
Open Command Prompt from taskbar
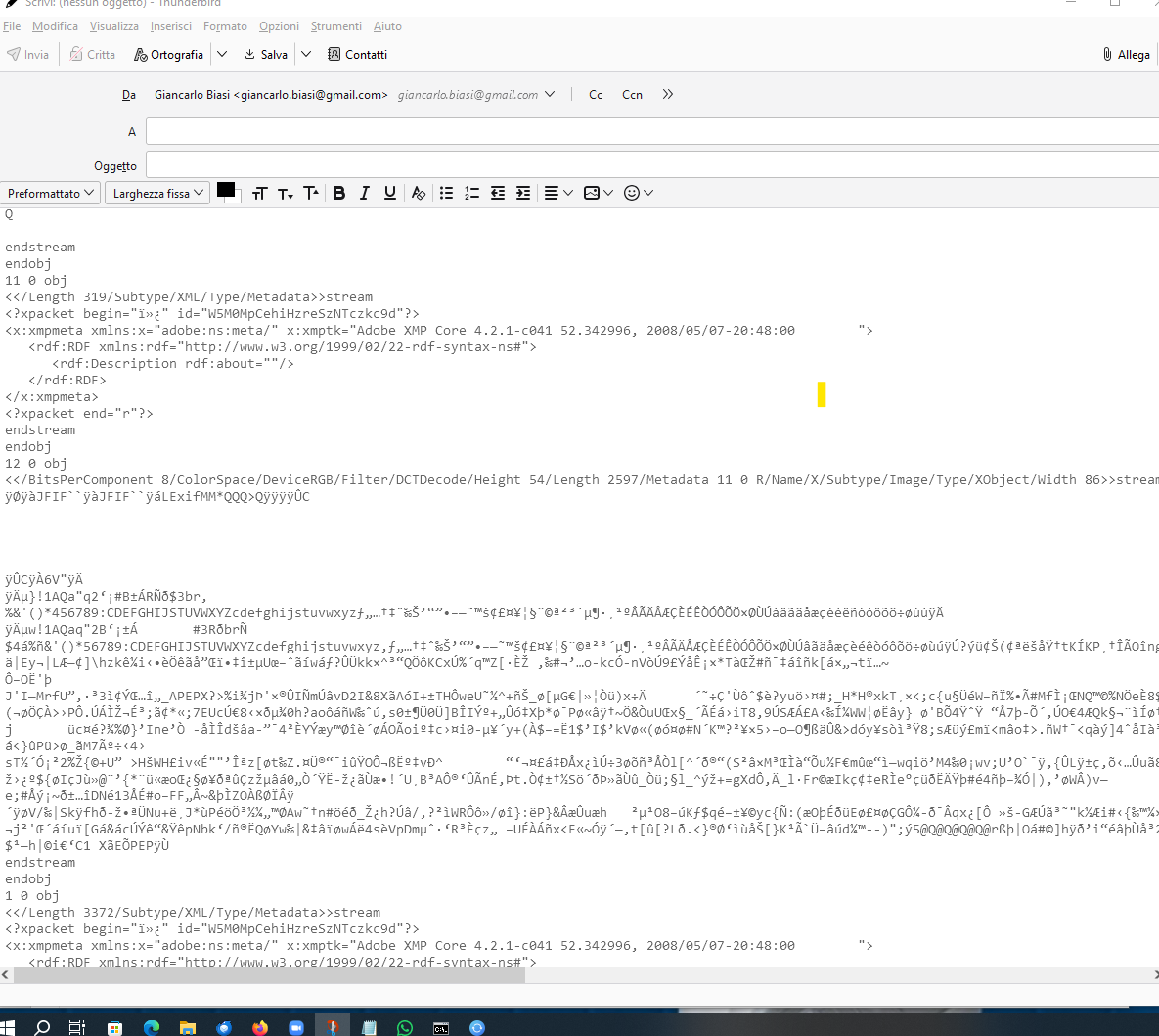pyautogui.click(x=441, y=1028)
